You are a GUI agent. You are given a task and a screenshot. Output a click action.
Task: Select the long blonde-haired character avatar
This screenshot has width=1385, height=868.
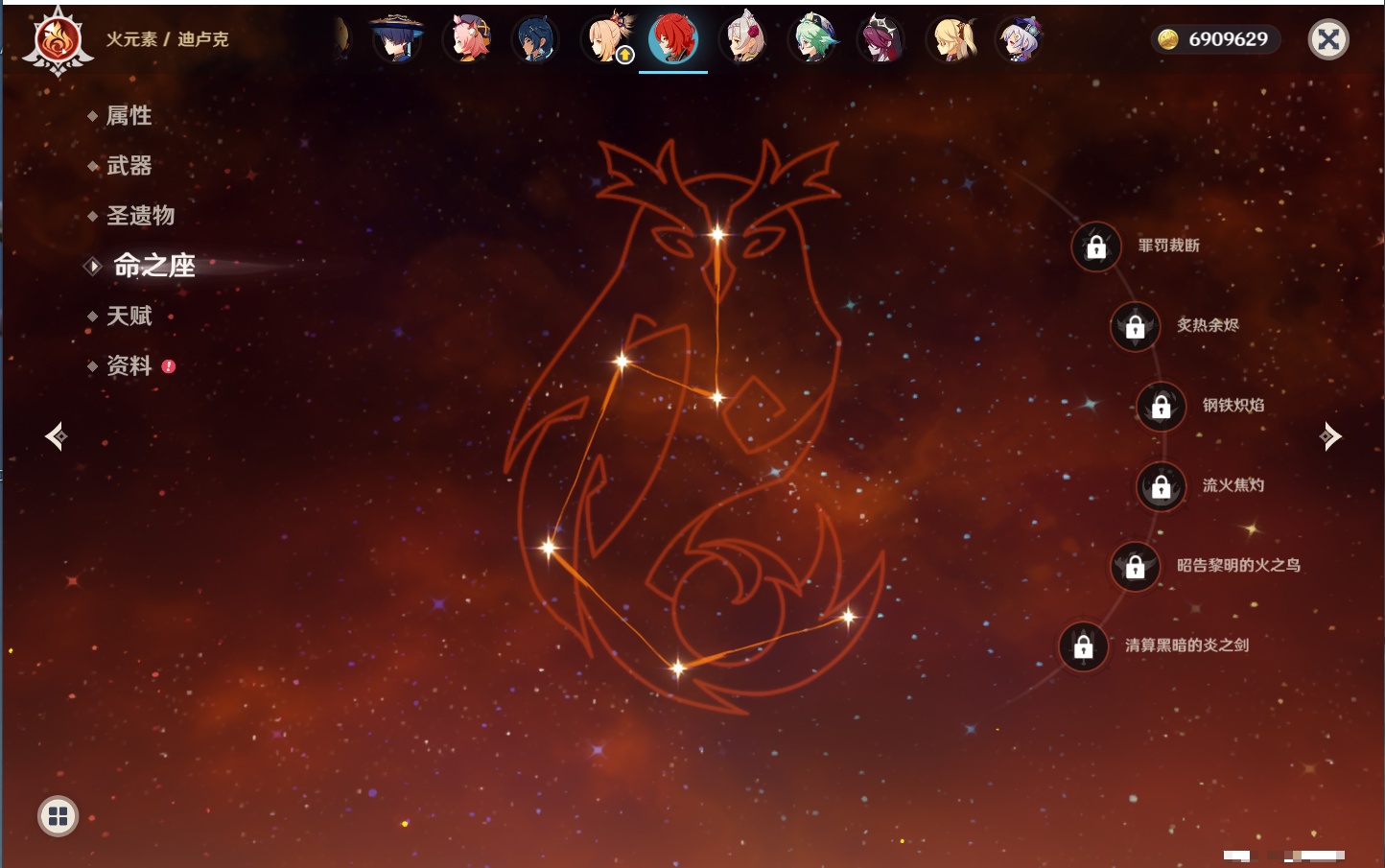tap(951, 39)
